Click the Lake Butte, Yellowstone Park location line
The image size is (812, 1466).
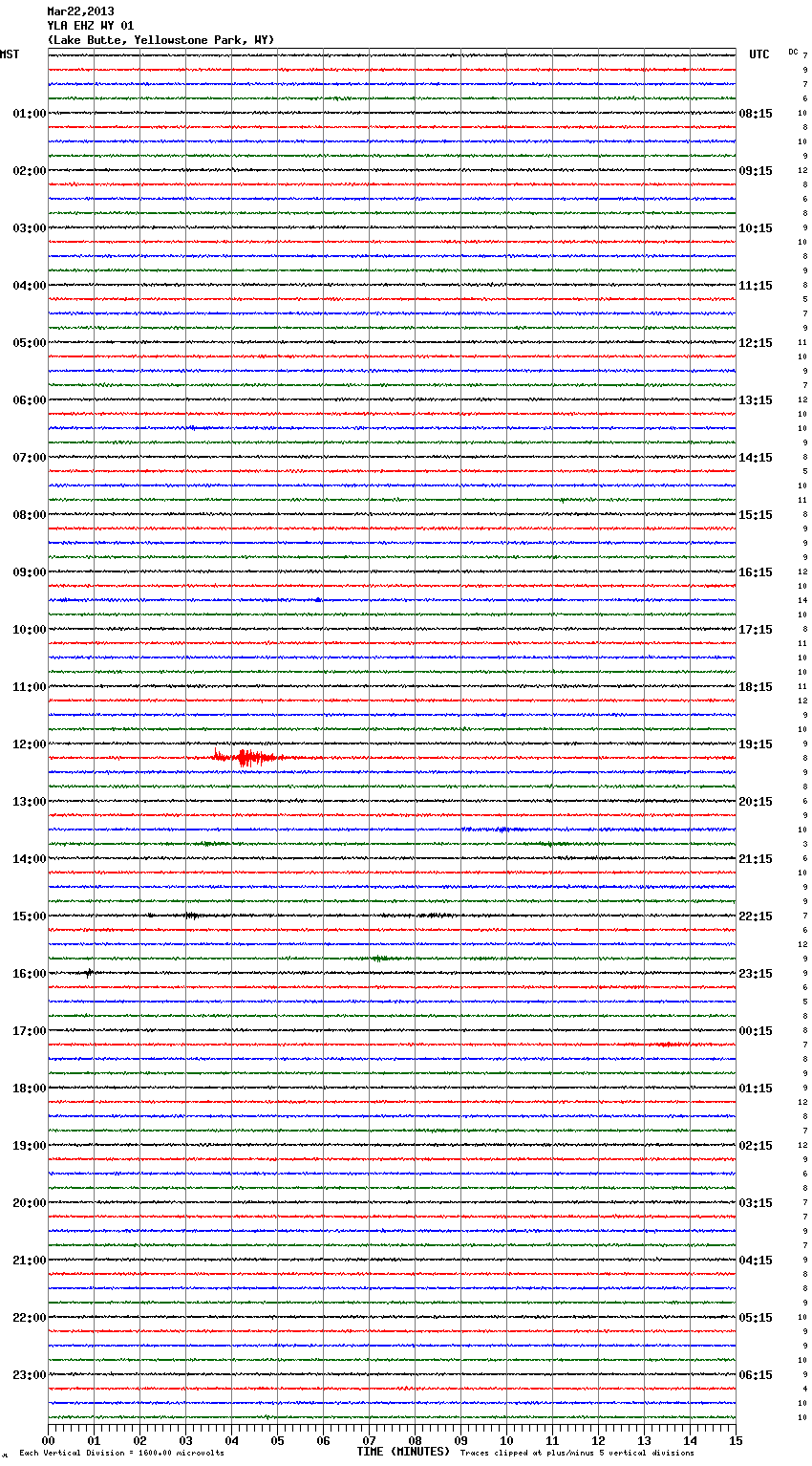(x=160, y=40)
